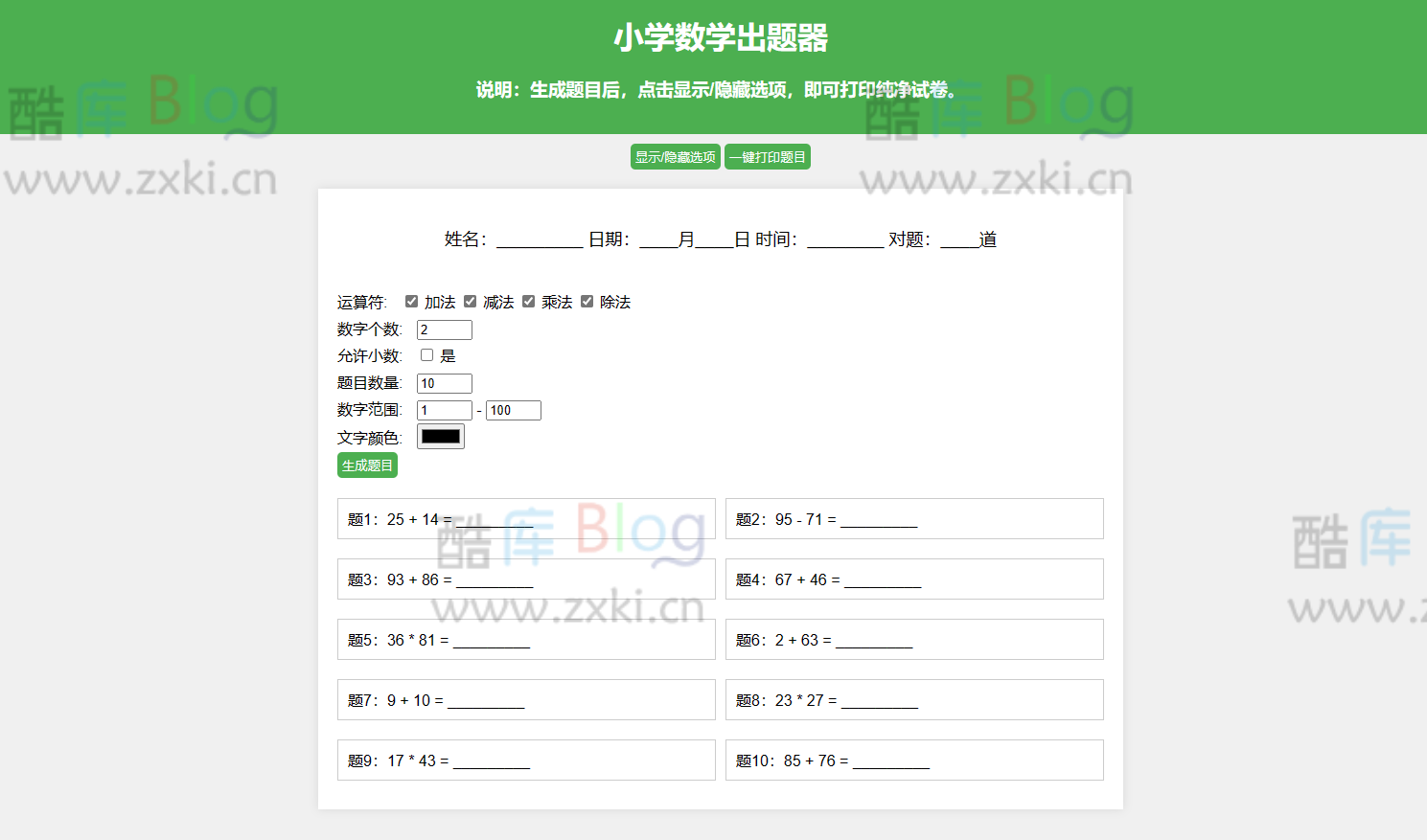Click the green 生成题目 generate button
1427x840 pixels.
367,465
